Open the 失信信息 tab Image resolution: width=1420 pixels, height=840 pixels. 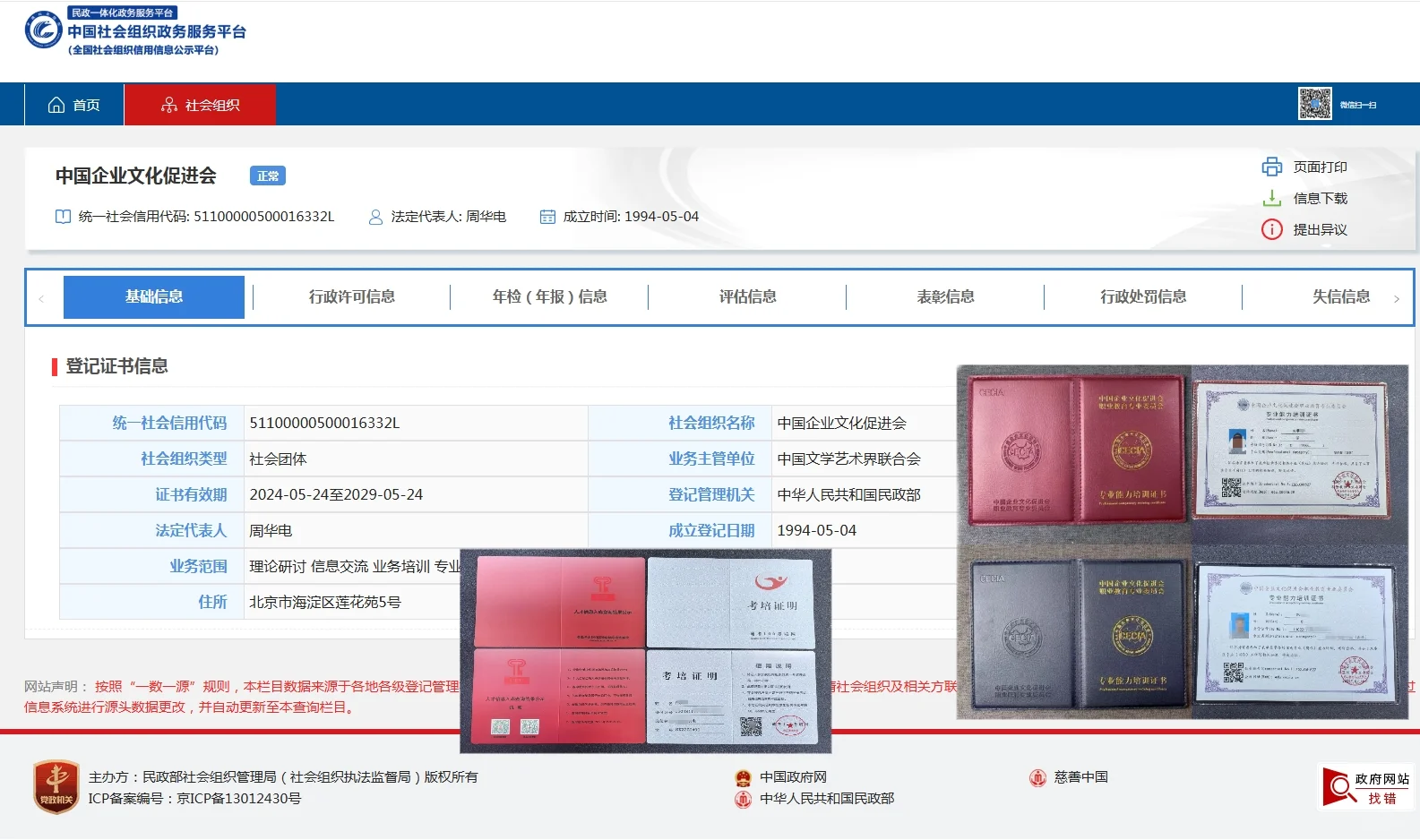click(x=1340, y=296)
